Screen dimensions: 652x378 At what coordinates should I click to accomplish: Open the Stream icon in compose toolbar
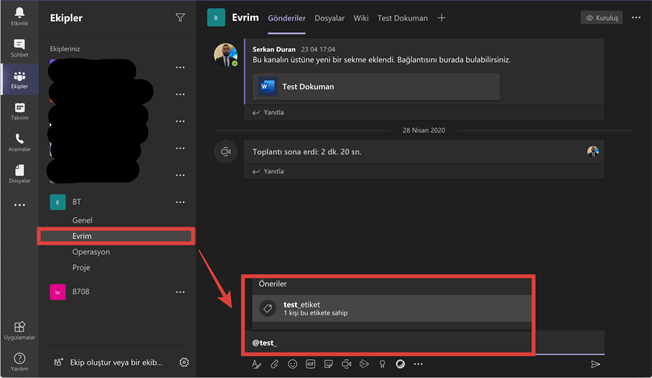pos(364,364)
